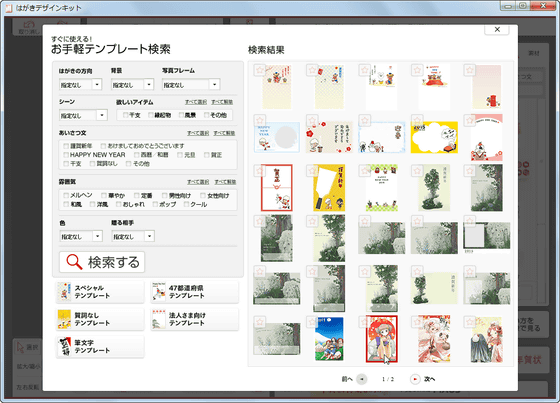Viewport: 560px width, 403px height.
Task: Check the 干支 item under 欲しいアイテム
Action: click(x=125, y=115)
